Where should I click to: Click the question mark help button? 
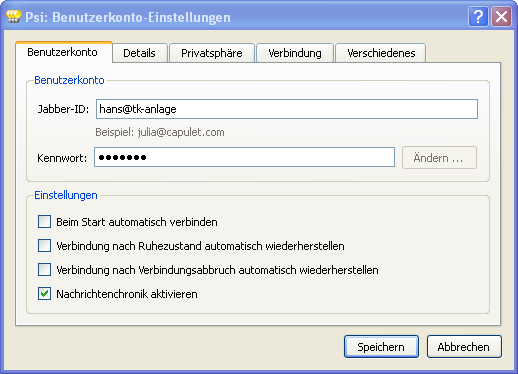pyautogui.click(x=478, y=16)
